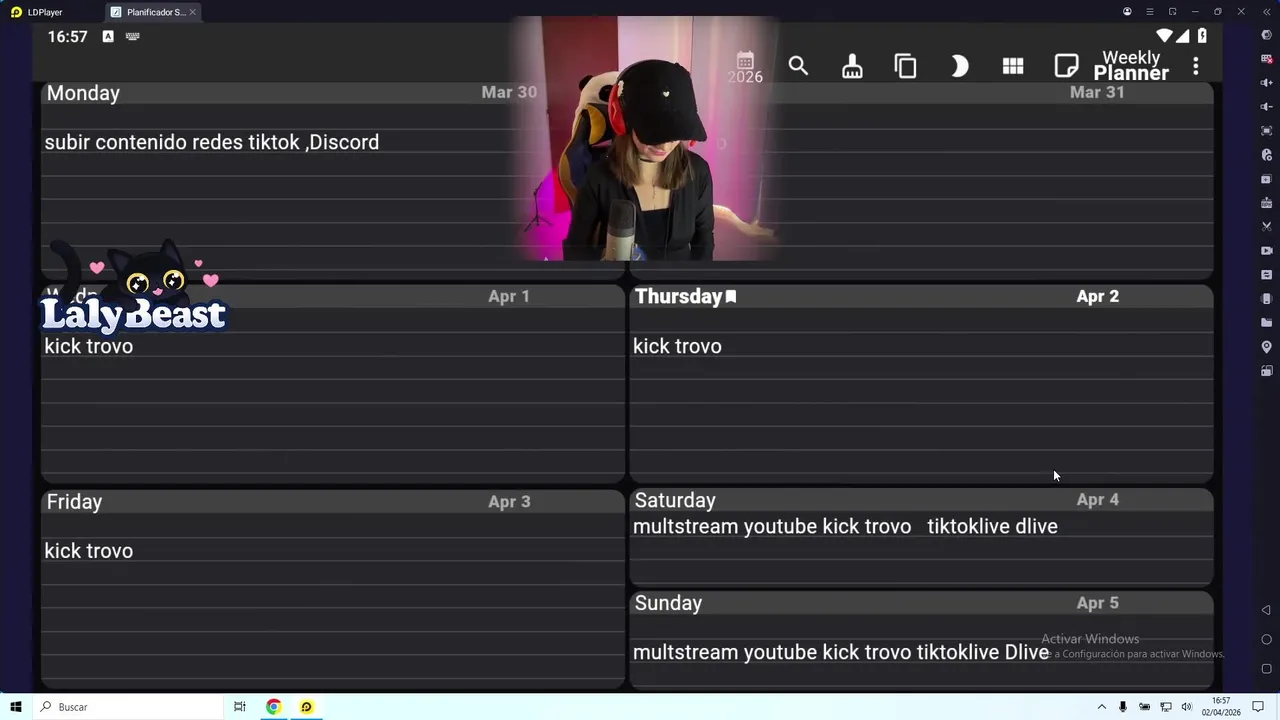This screenshot has height=720, width=1280.
Task: Expand the hidden system tray icons
Action: coord(1102,707)
